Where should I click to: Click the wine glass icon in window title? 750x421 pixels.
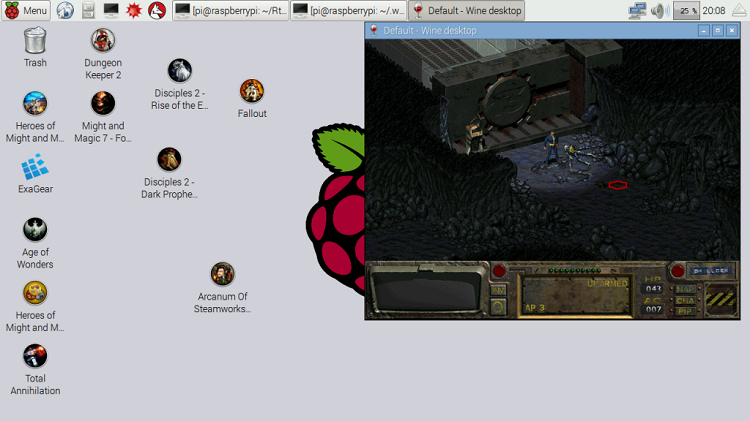tap(374, 31)
